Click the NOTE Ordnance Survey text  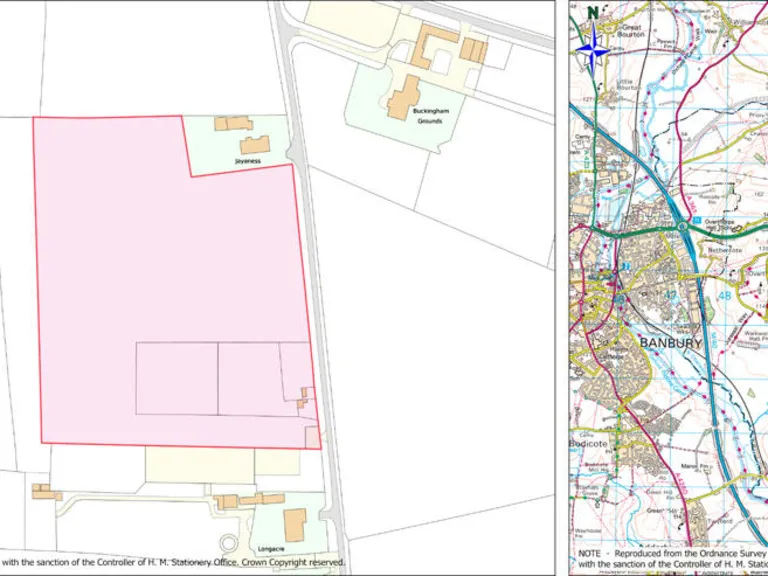[672, 553]
